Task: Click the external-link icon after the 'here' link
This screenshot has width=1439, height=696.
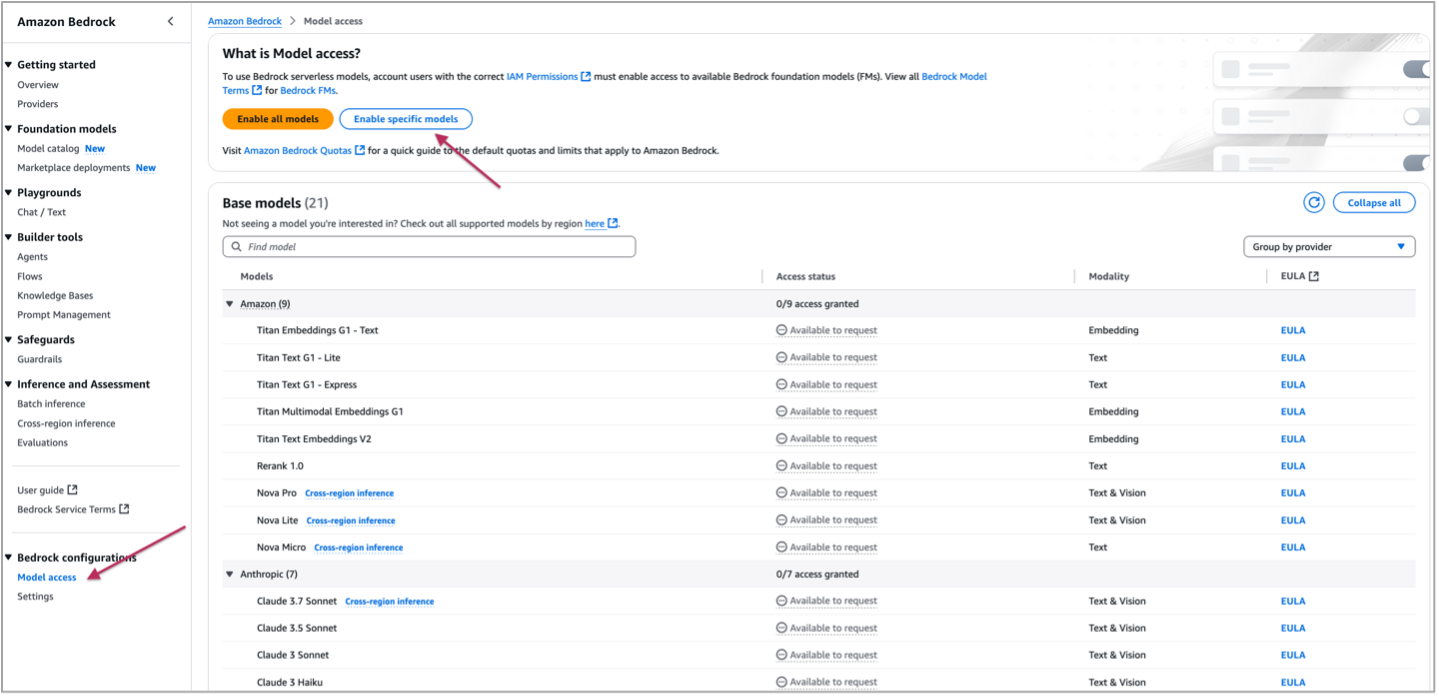Action: (x=613, y=224)
